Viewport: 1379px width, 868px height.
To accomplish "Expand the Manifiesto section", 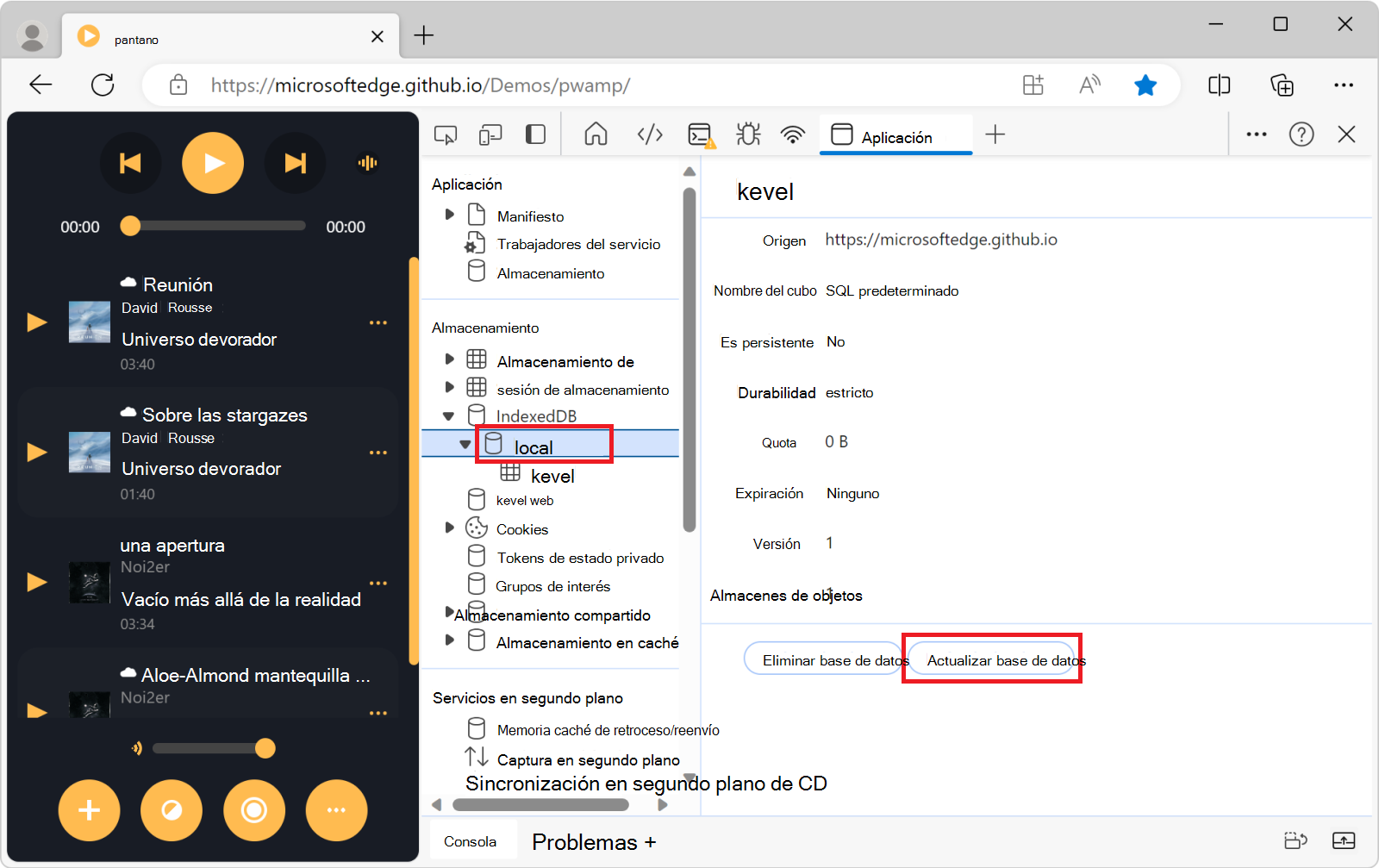I will point(449,215).
